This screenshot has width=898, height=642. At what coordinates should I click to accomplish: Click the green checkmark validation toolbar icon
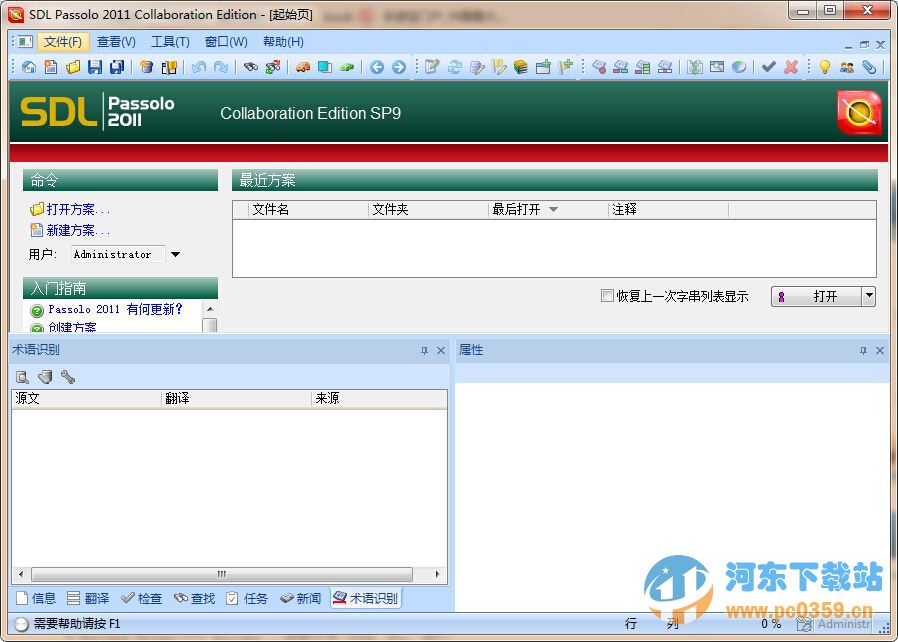click(x=770, y=68)
